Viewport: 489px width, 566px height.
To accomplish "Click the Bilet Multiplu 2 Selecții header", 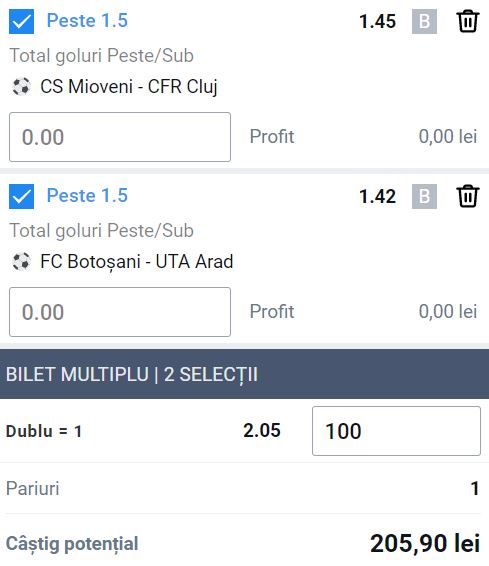I will [x=244, y=374].
